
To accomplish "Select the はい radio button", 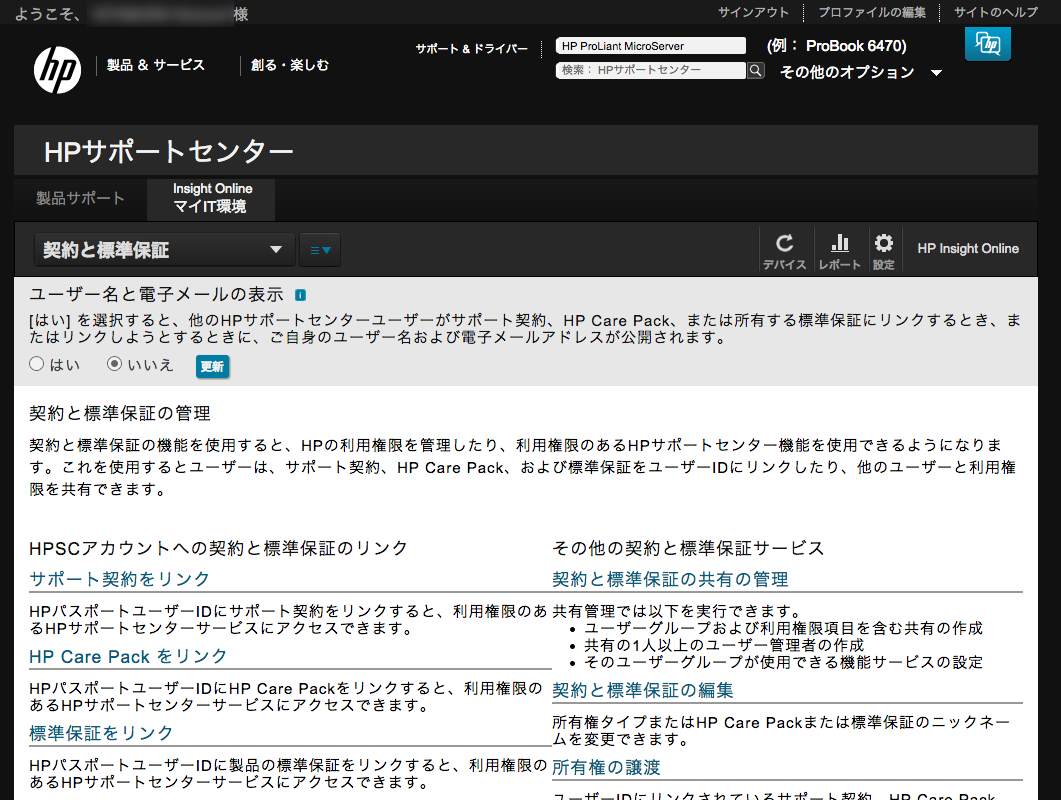I will coord(37,365).
